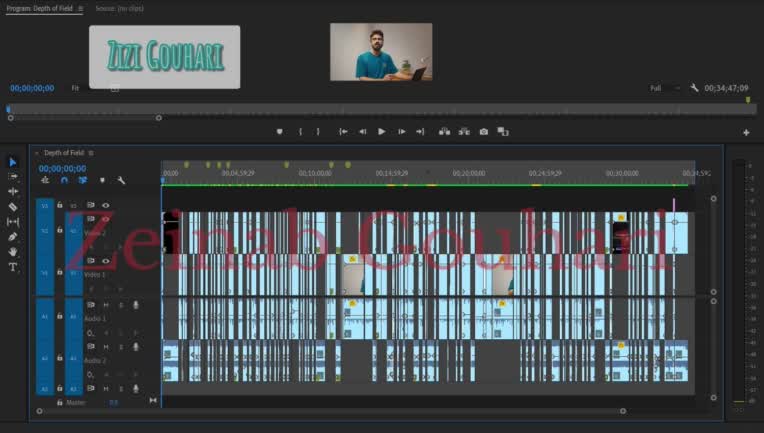This screenshot has width=764, height=433.
Task: Click the Lift button
Action: point(444,132)
